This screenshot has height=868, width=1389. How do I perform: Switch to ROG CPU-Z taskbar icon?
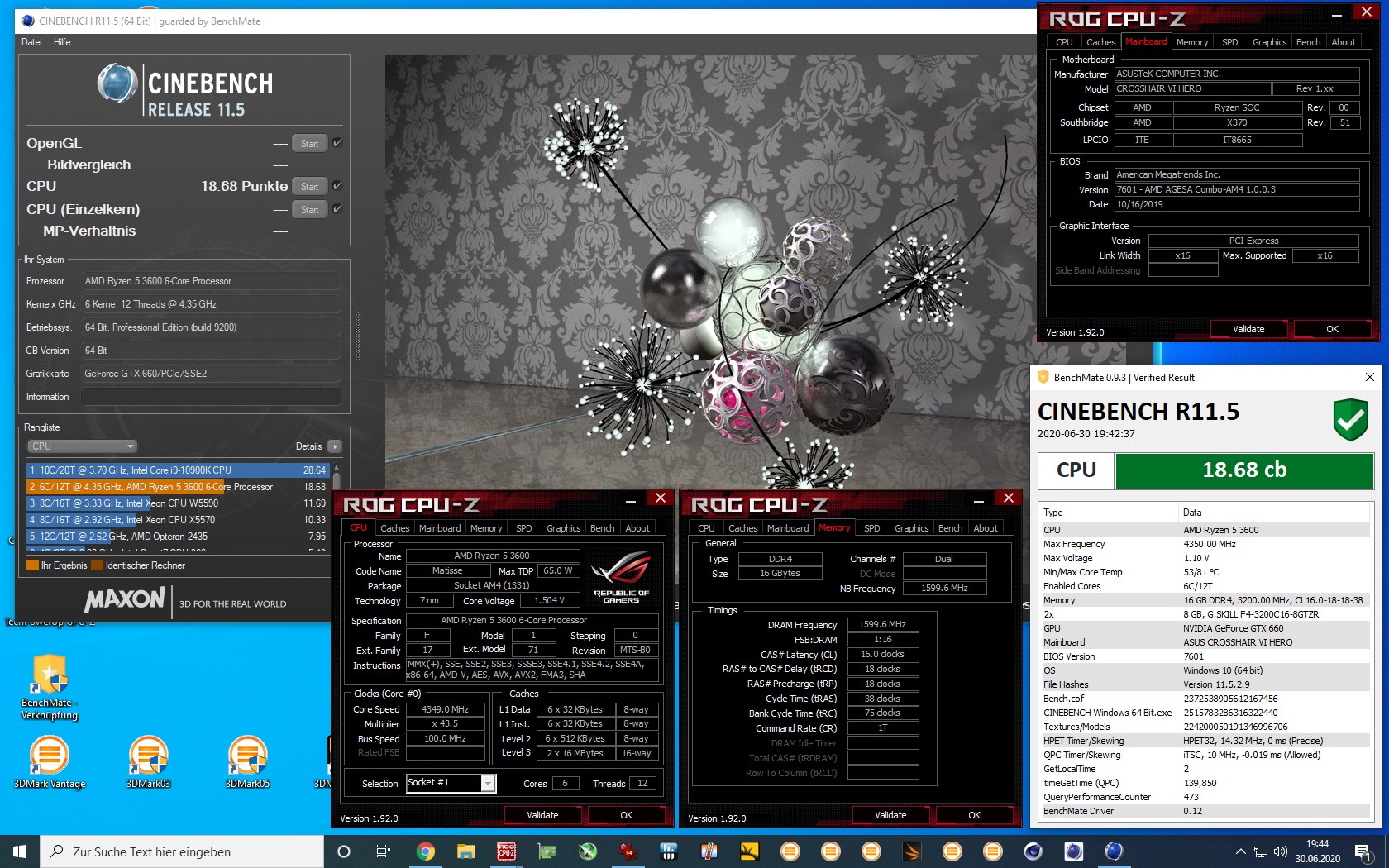[506, 851]
